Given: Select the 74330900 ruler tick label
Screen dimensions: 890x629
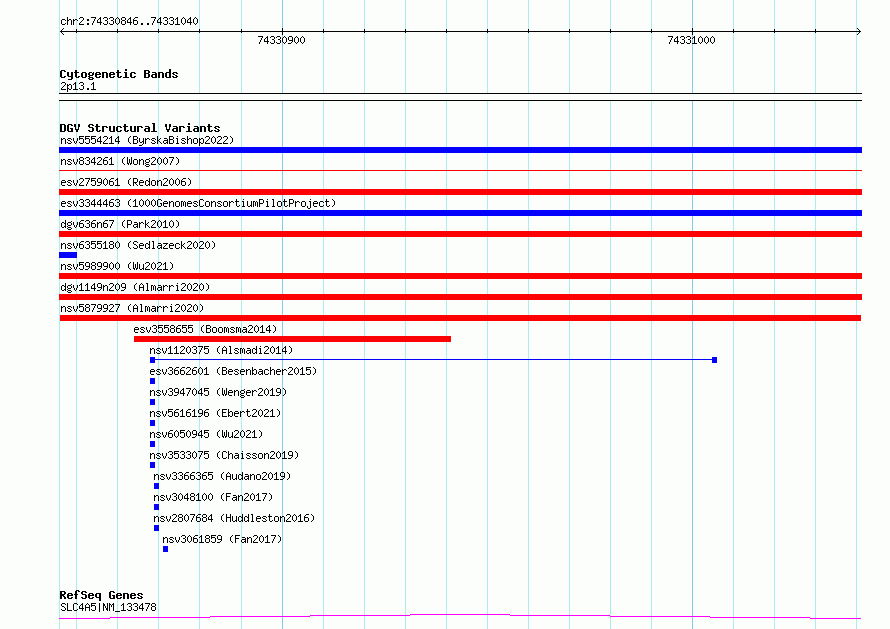Looking at the screenshot, I should pyautogui.click(x=282, y=40).
